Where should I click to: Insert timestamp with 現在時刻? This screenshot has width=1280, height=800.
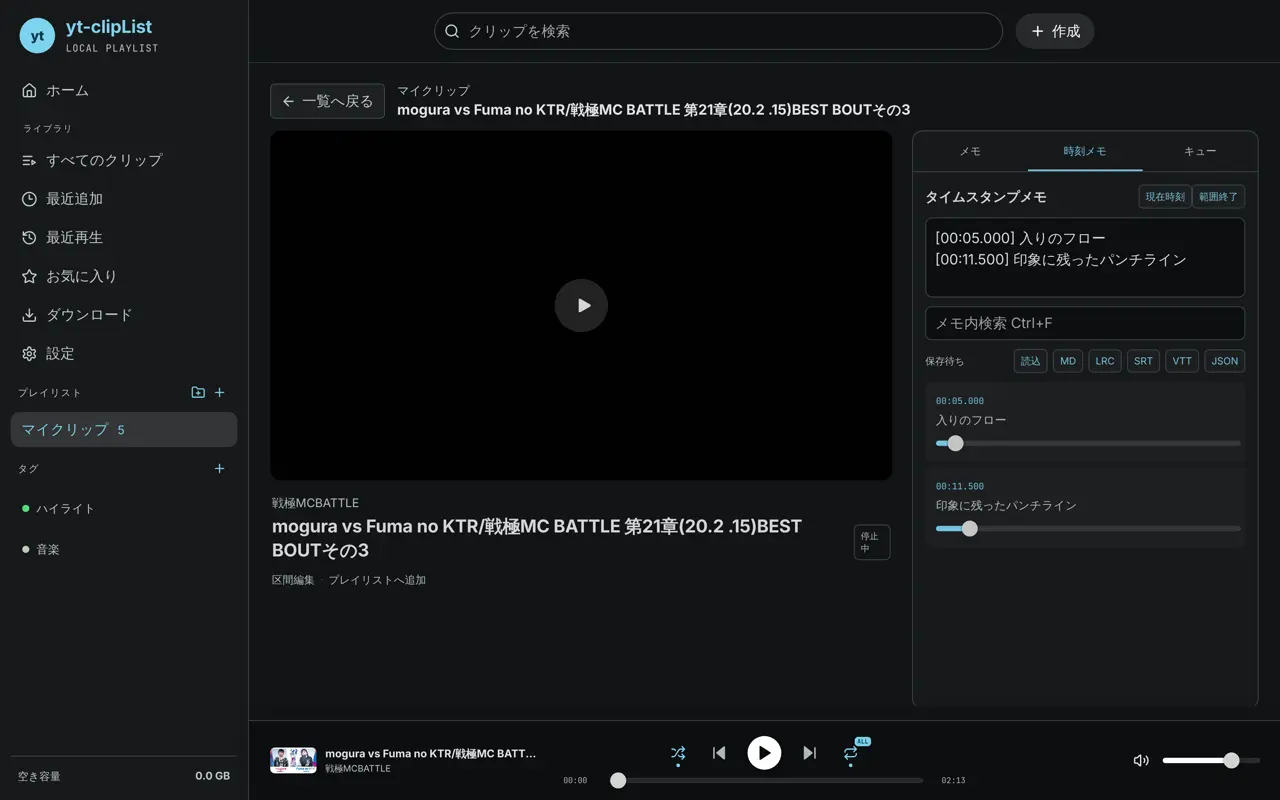tap(1165, 197)
